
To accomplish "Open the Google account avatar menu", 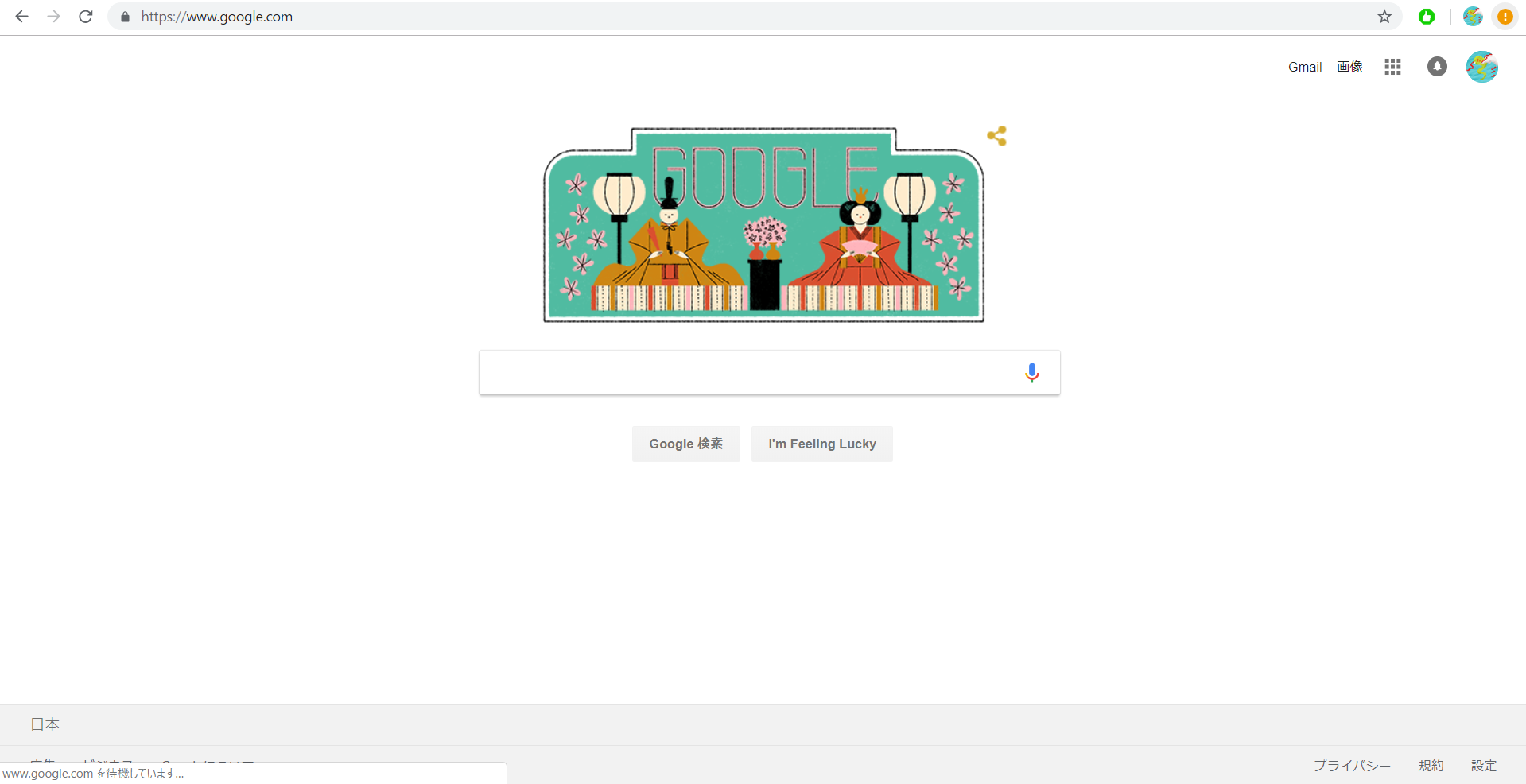I will pos(1482,67).
